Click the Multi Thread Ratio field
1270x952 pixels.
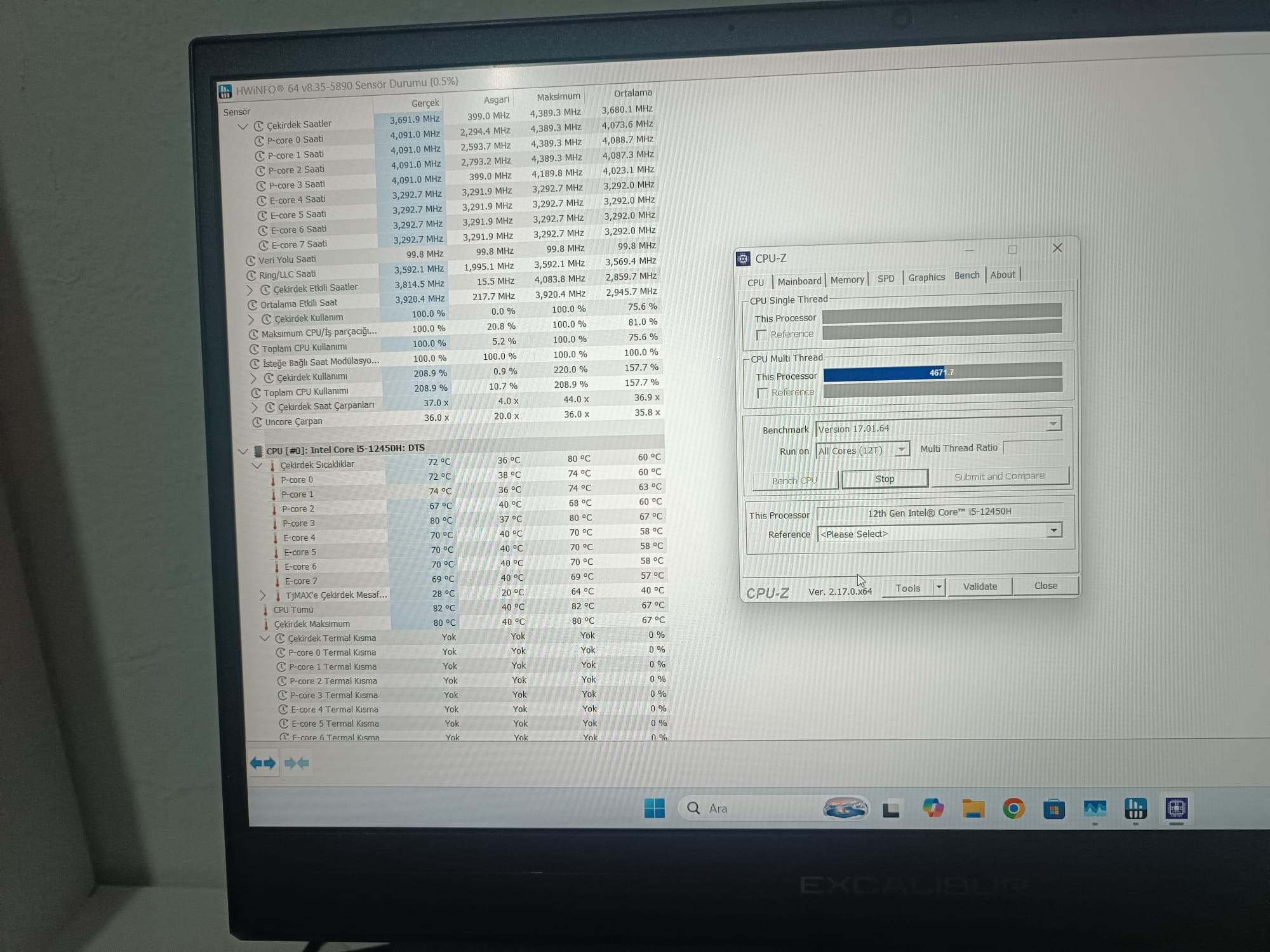click(1033, 447)
